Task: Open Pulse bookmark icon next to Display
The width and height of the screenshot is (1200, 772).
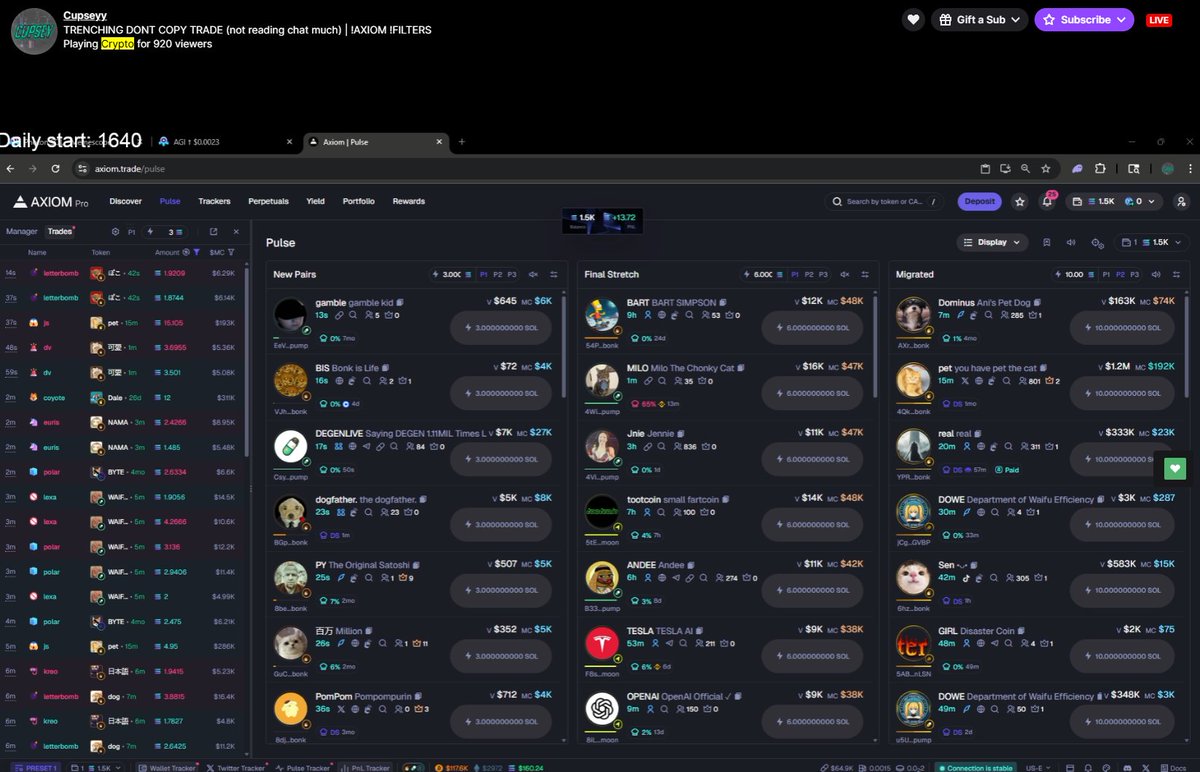Action: [x=1046, y=242]
